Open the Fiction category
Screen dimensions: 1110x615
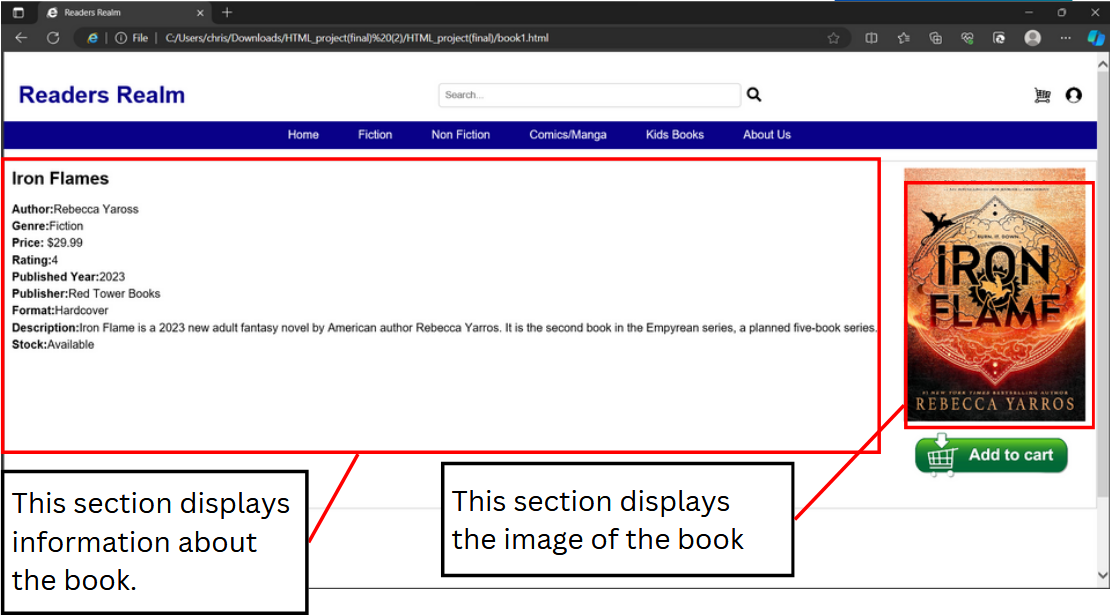click(374, 134)
